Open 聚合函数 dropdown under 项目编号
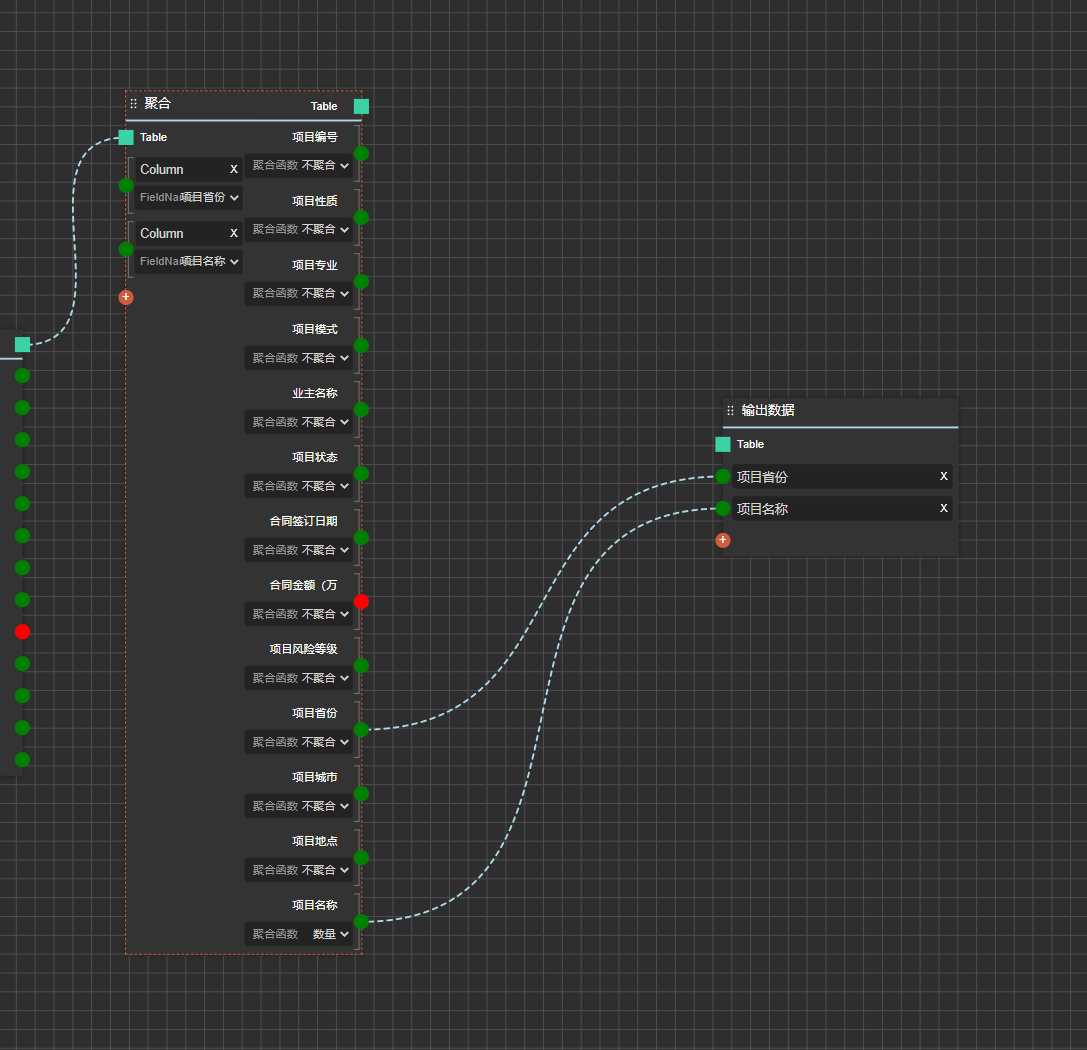 (x=299, y=165)
